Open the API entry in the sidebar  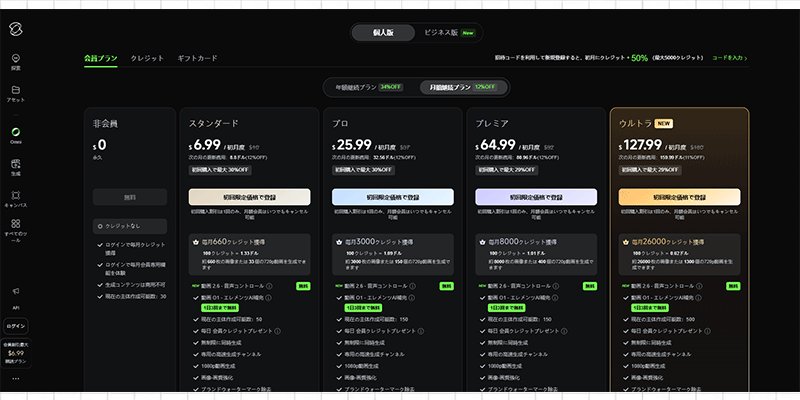point(16,308)
